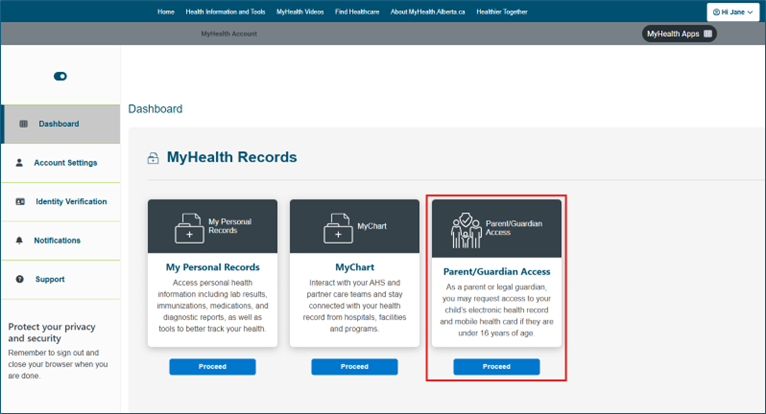
Task: Click the Notifications bell icon
Action: (x=20, y=241)
